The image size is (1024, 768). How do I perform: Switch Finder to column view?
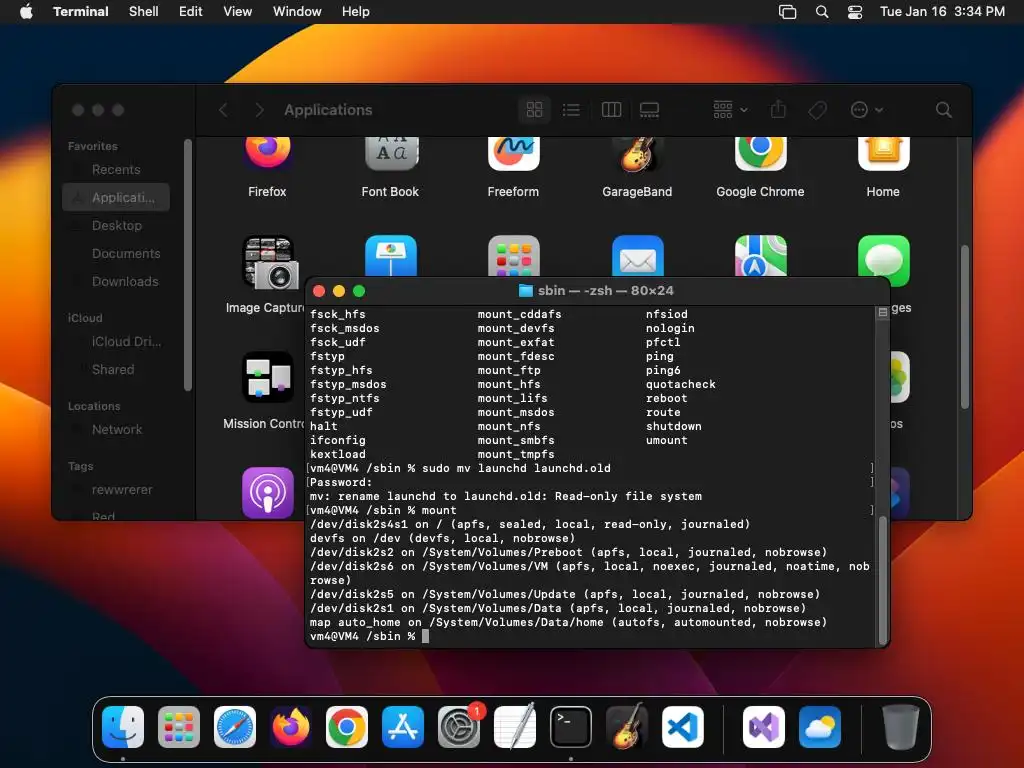[x=611, y=110]
